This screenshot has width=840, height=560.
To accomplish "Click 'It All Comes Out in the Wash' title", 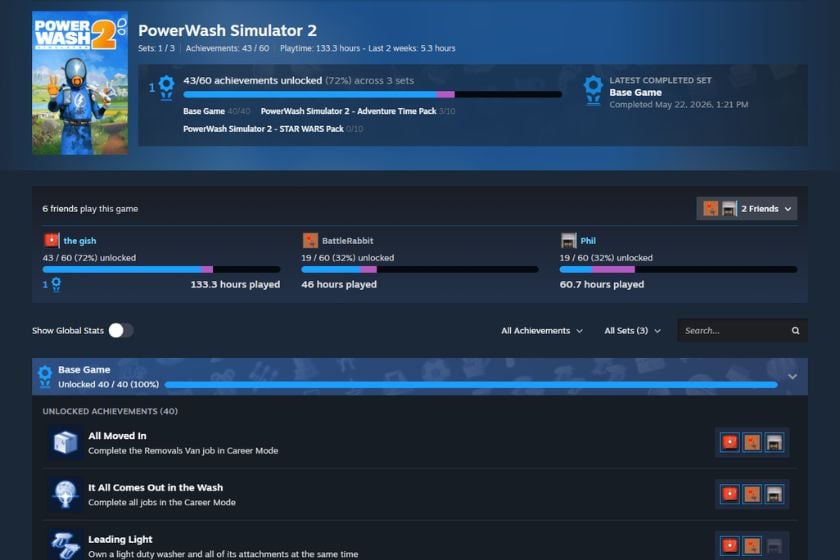I will click(x=155, y=488).
